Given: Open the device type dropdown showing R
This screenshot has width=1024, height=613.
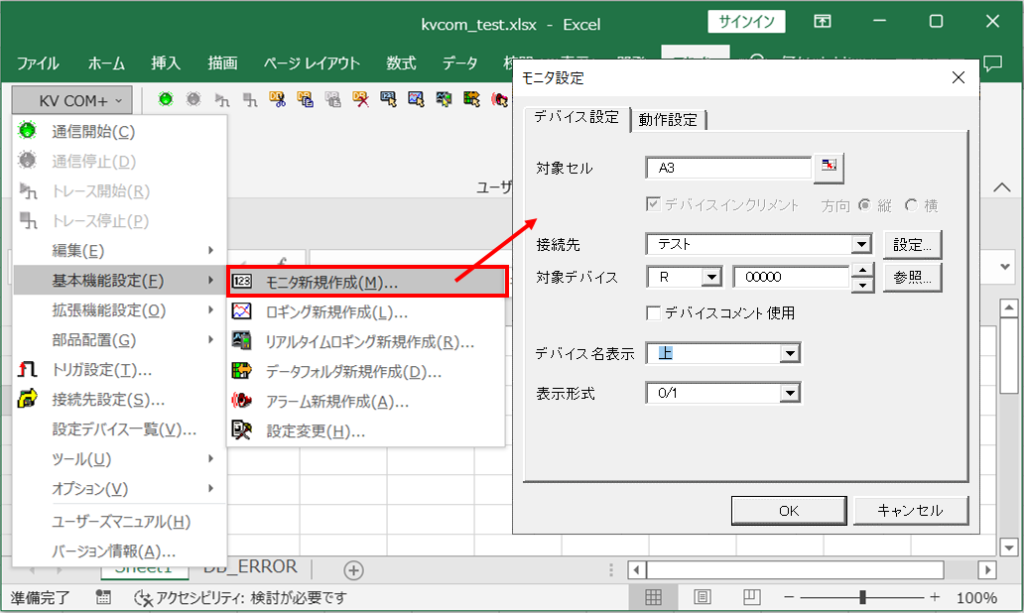Looking at the screenshot, I should 715,277.
